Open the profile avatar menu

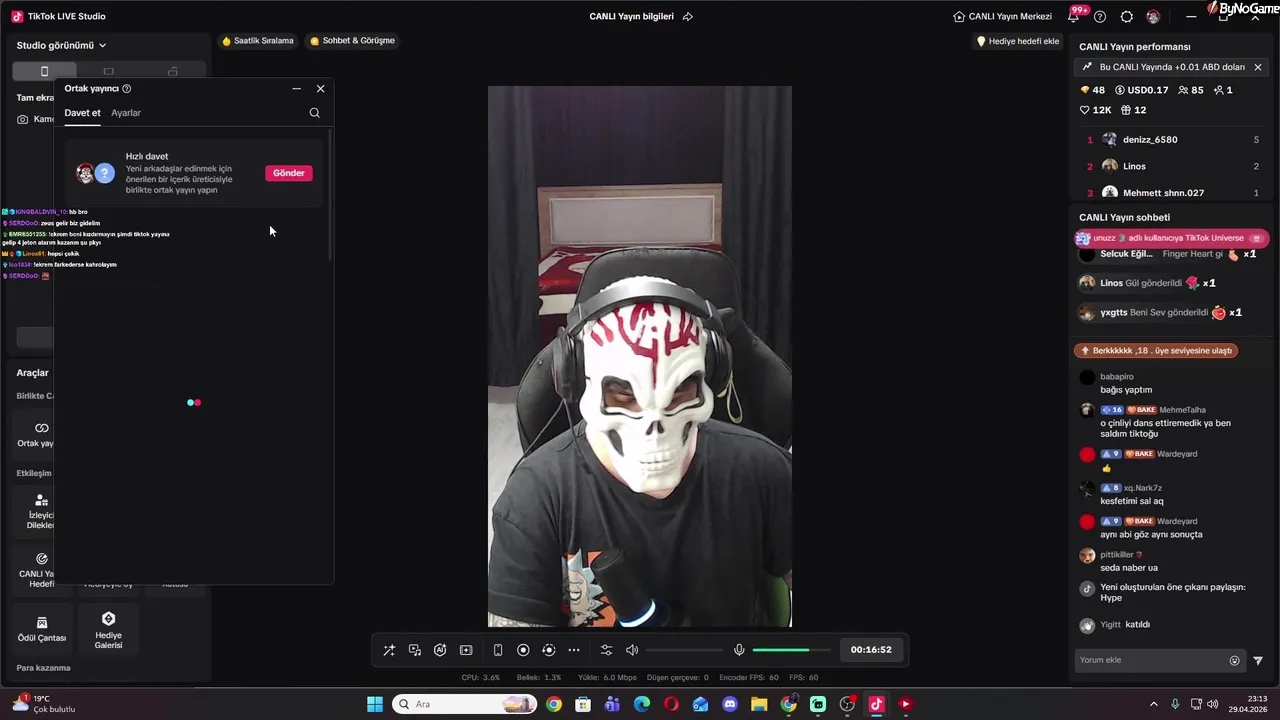[x=1153, y=17]
